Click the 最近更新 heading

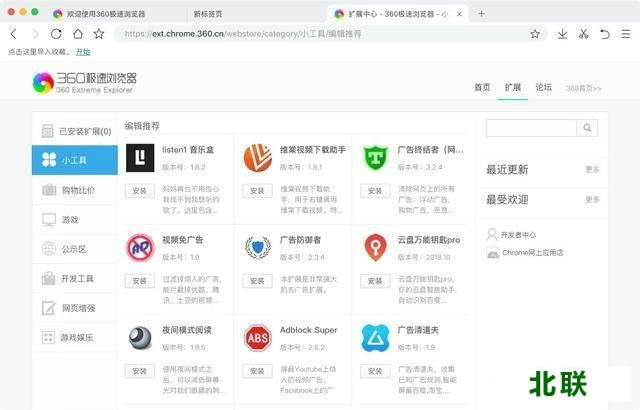click(507, 169)
